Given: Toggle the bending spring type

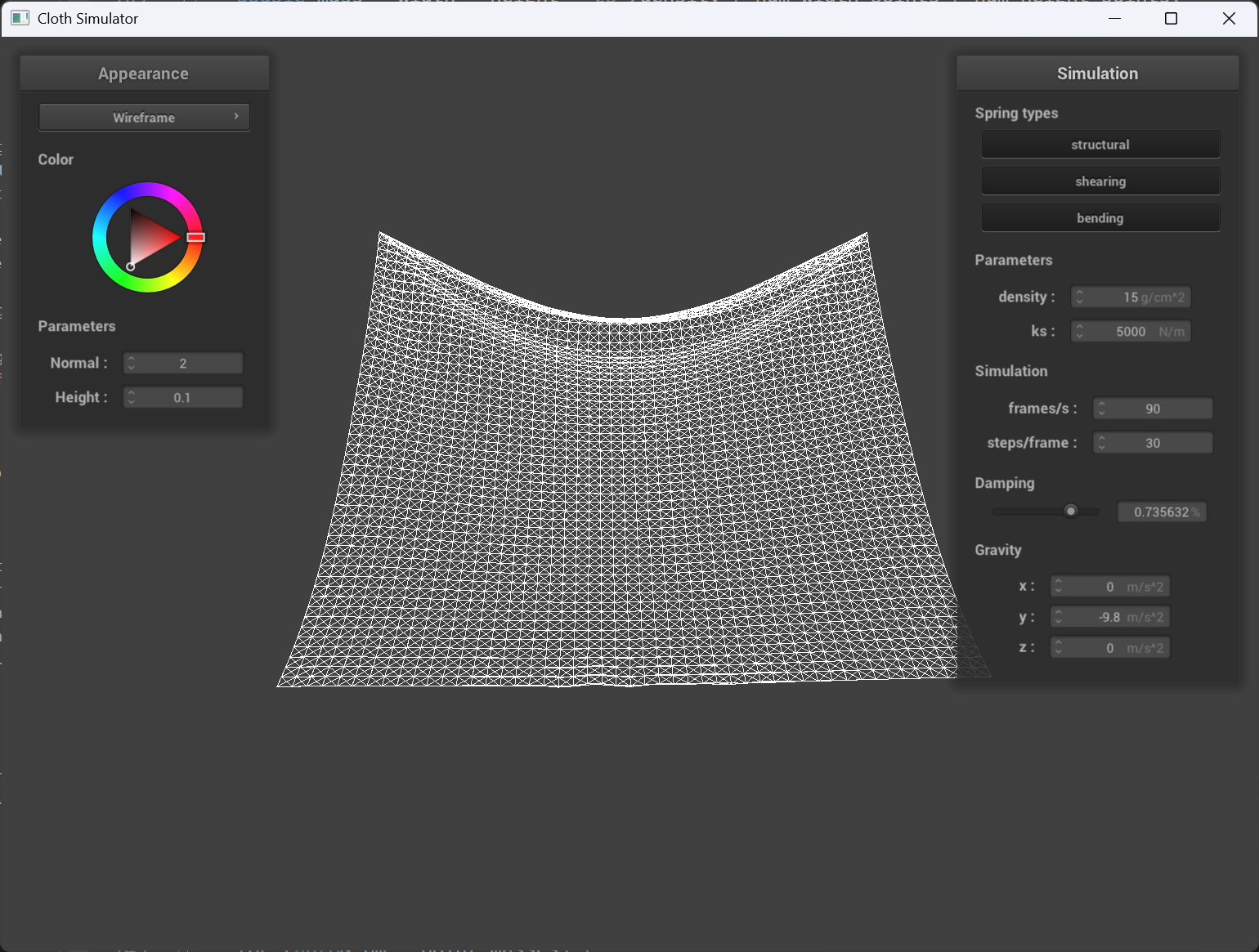Looking at the screenshot, I should coord(1100,218).
